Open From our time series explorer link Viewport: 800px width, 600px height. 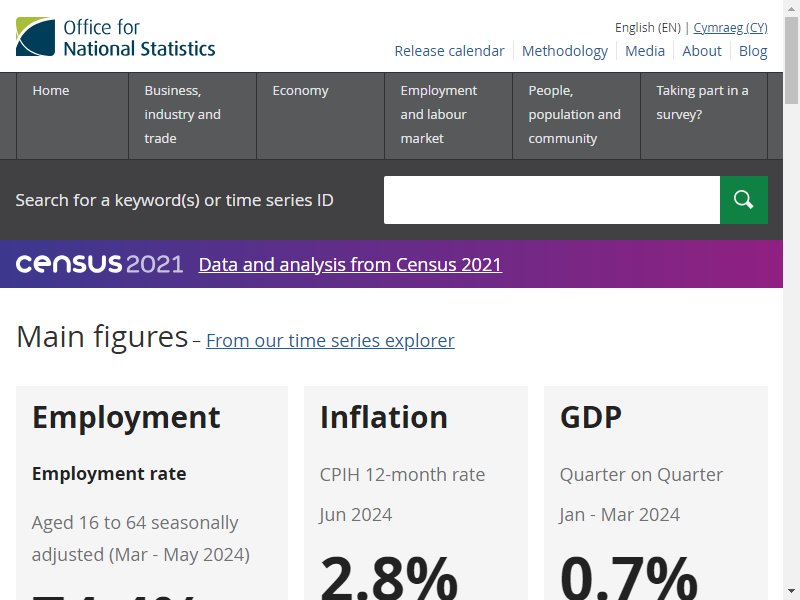330,340
